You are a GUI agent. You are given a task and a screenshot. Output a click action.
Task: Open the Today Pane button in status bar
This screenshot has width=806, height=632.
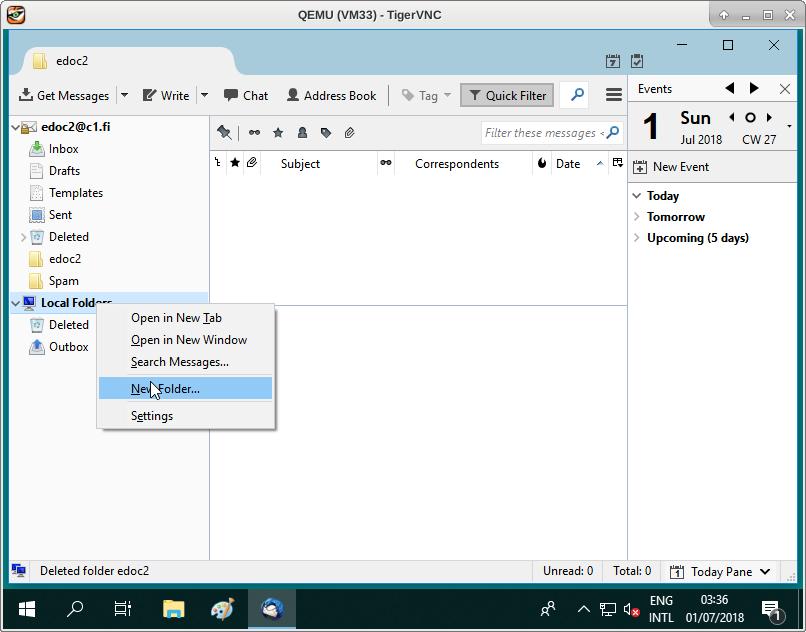tap(720, 572)
